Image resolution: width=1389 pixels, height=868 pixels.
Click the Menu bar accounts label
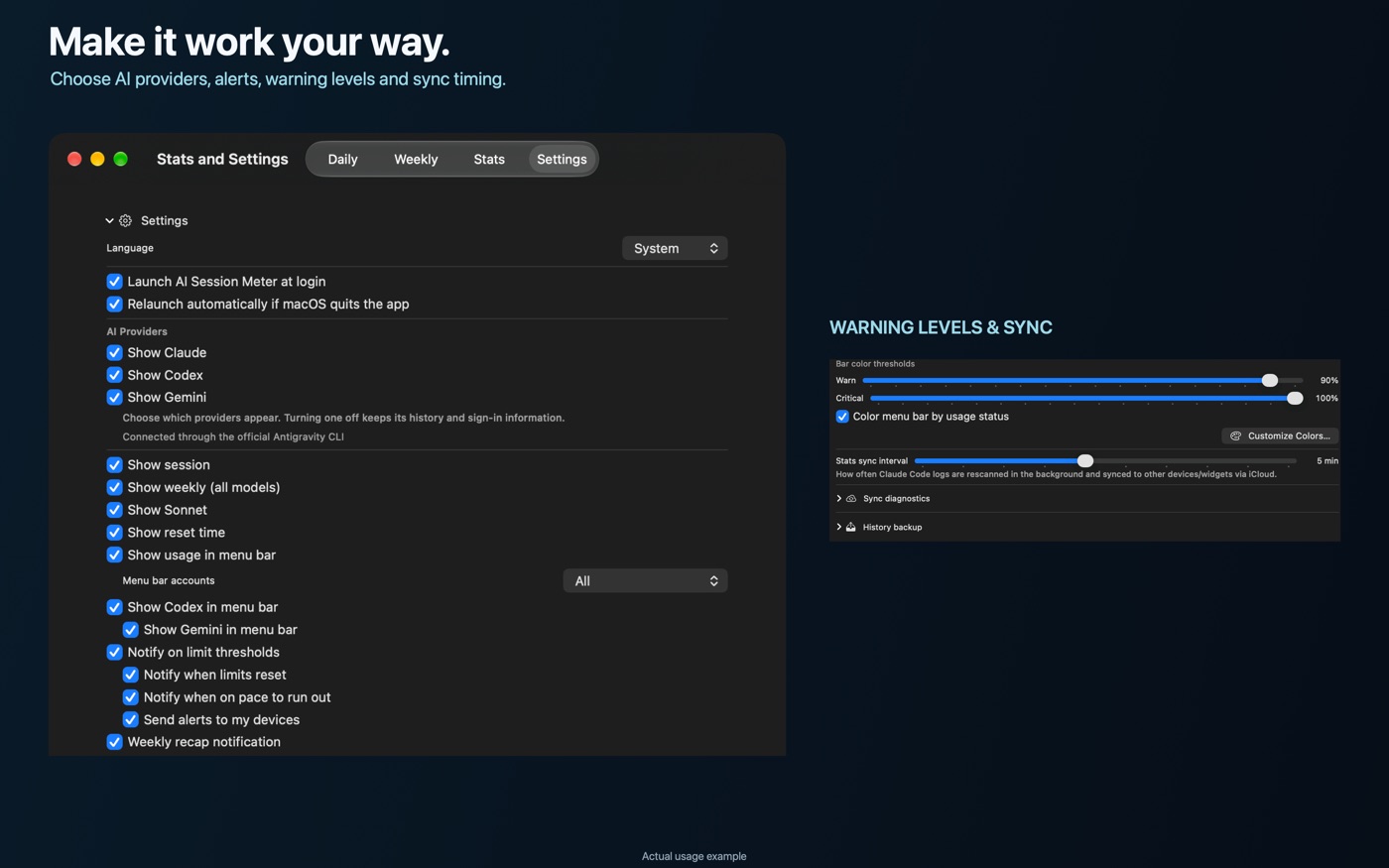click(169, 580)
